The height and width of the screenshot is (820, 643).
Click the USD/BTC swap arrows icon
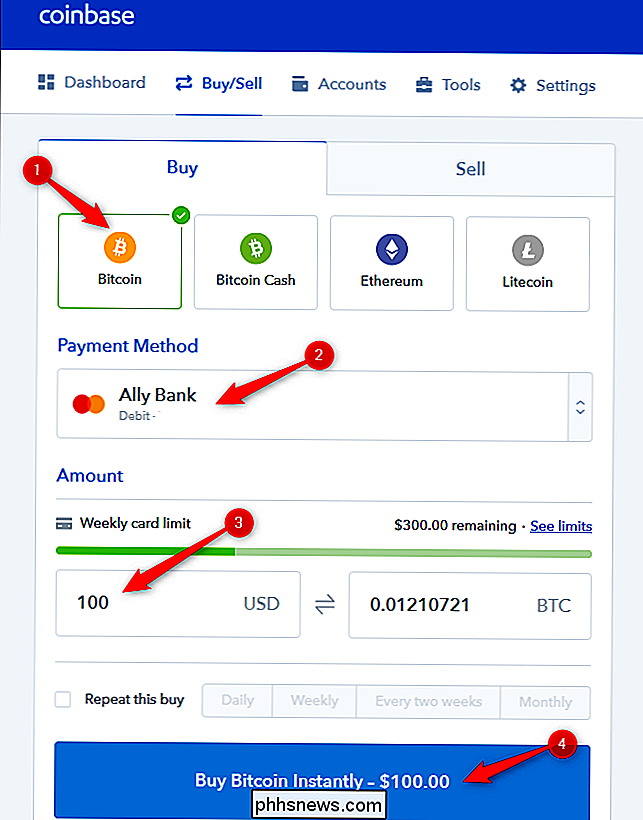[325, 605]
